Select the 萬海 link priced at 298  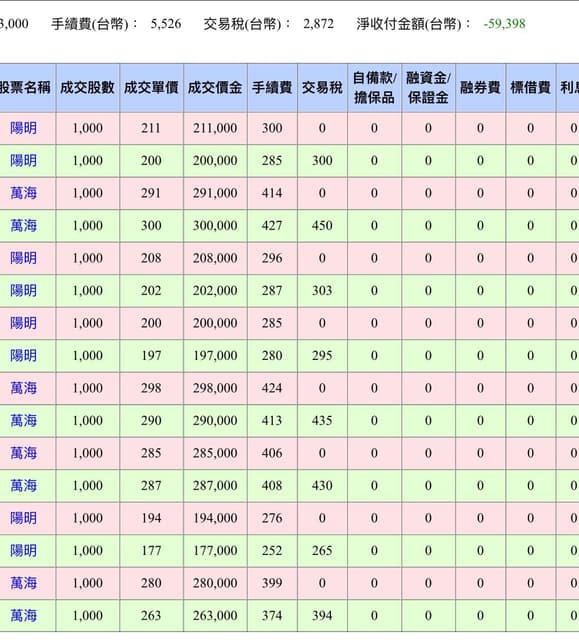(23, 388)
